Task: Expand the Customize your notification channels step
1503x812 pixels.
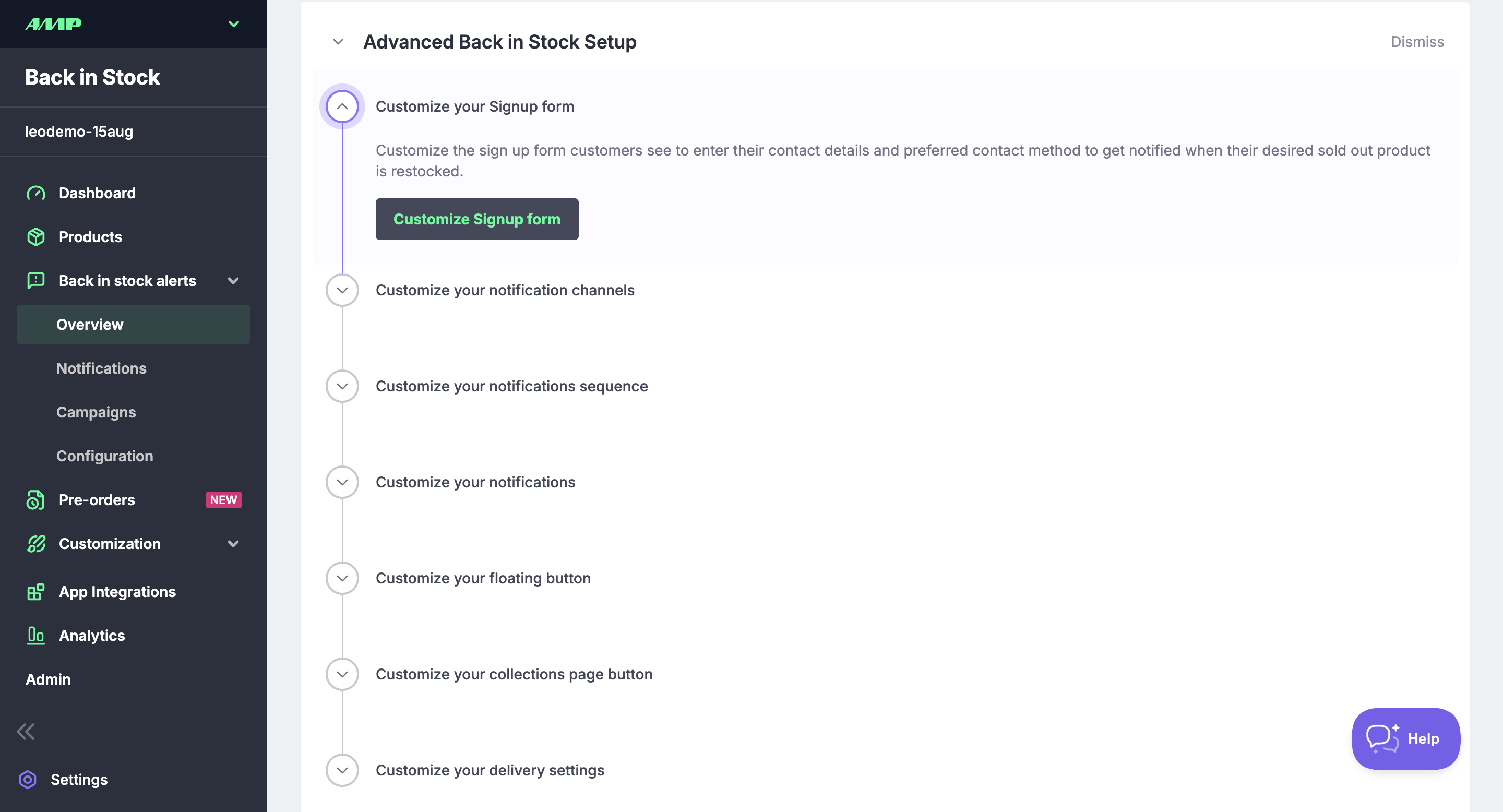Action: coord(342,291)
